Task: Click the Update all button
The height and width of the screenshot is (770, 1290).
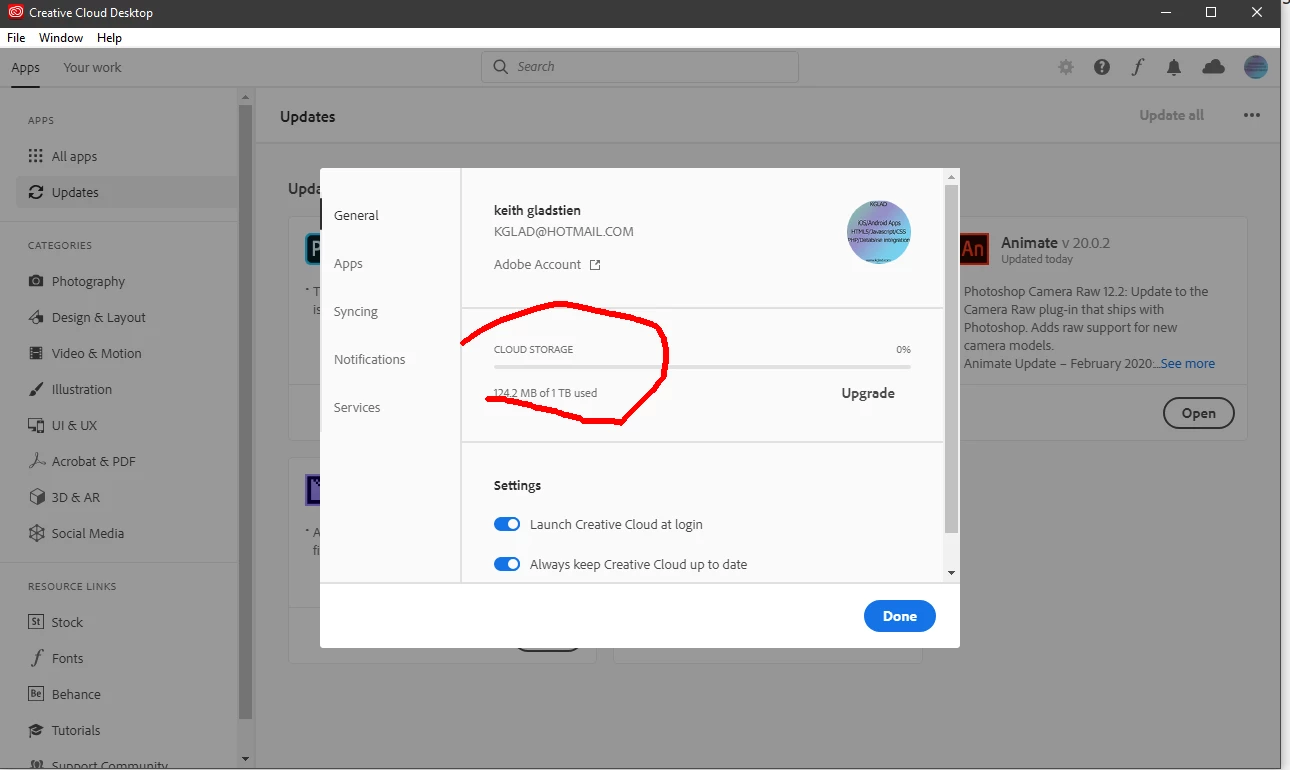Action: [x=1172, y=115]
